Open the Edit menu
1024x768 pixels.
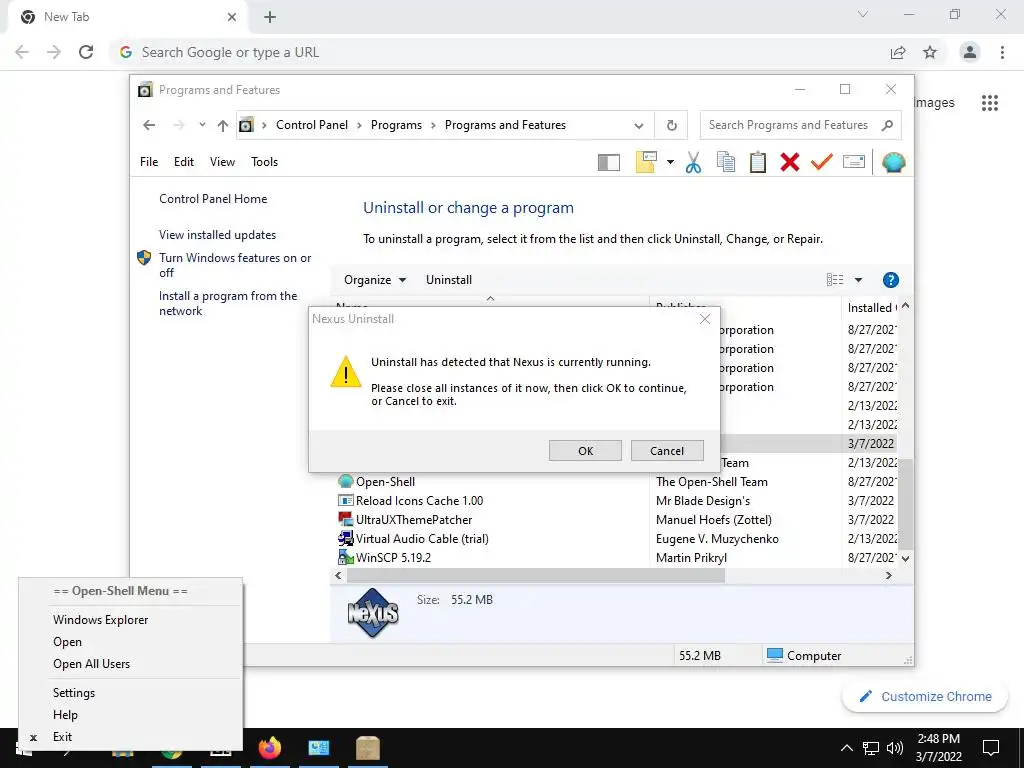tap(184, 162)
